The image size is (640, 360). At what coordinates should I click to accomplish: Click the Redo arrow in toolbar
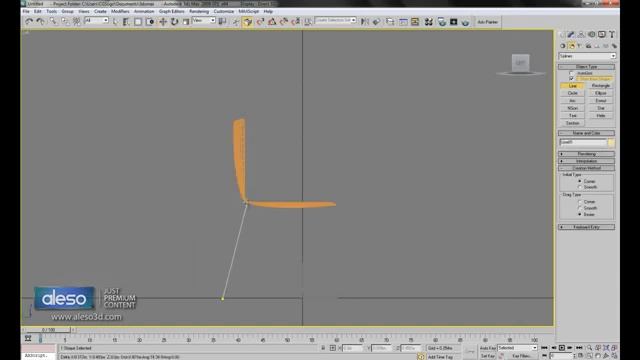pos(40,22)
